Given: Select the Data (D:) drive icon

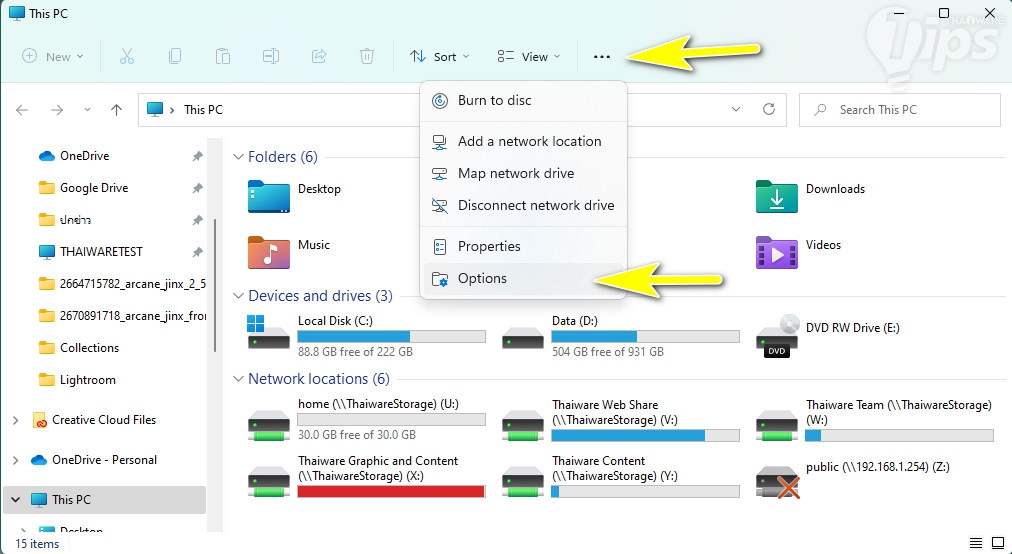Looking at the screenshot, I should click(523, 338).
